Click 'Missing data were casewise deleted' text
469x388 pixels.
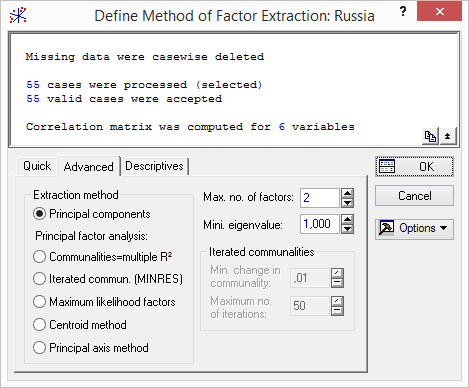coord(145,57)
